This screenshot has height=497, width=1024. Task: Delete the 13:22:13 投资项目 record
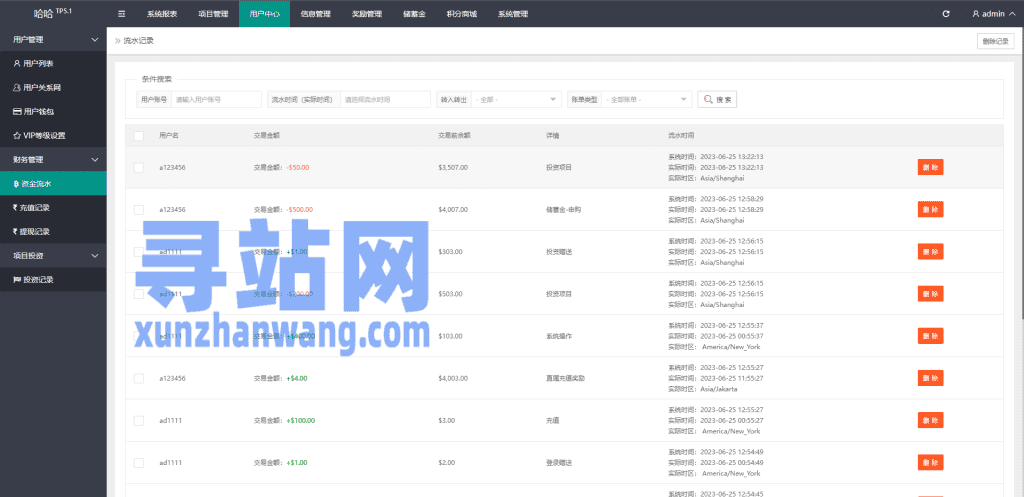(930, 167)
